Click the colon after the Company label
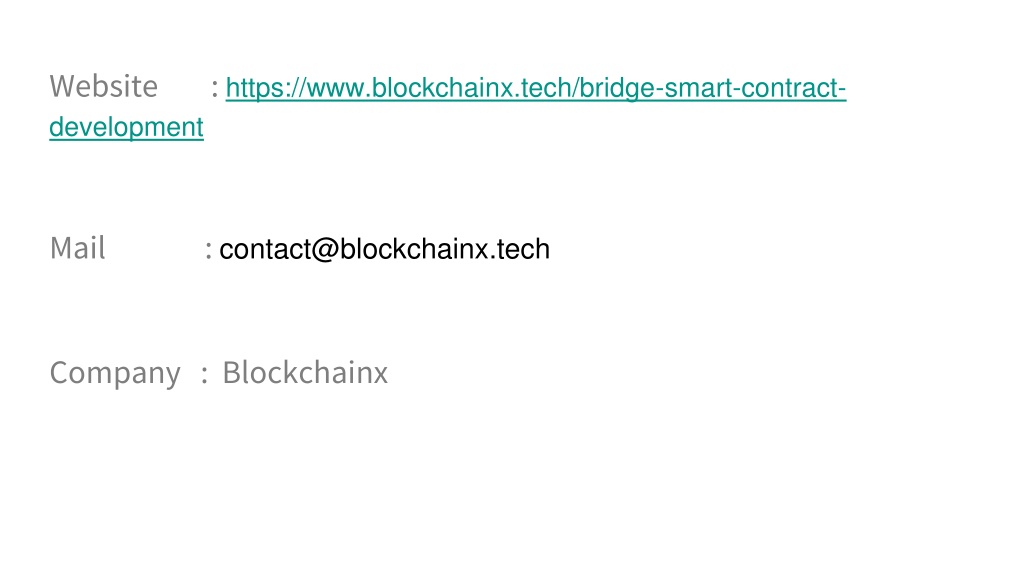The height and width of the screenshot is (576, 1024). [204, 375]
